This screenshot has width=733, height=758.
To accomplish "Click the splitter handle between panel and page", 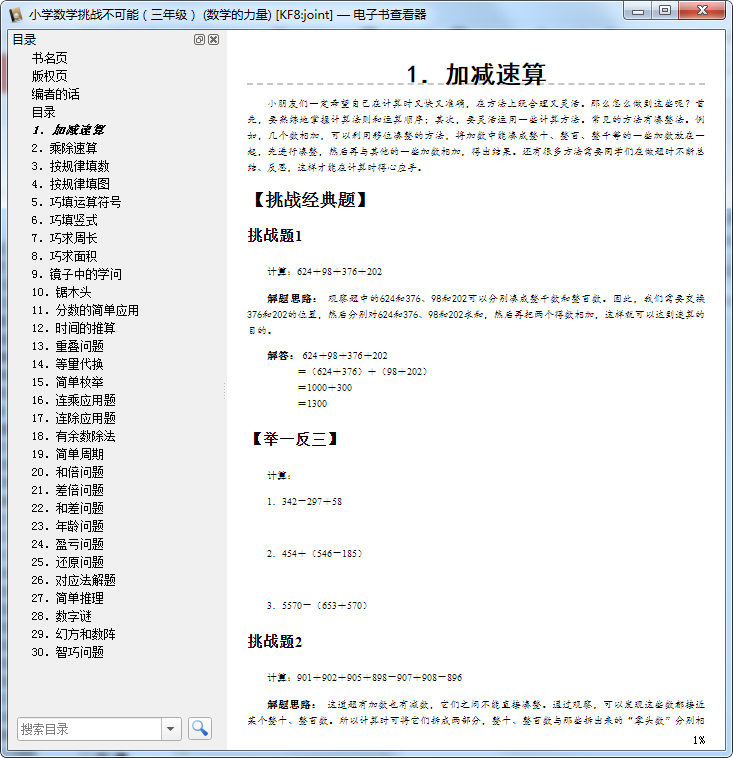I will [x=225, y=391].
